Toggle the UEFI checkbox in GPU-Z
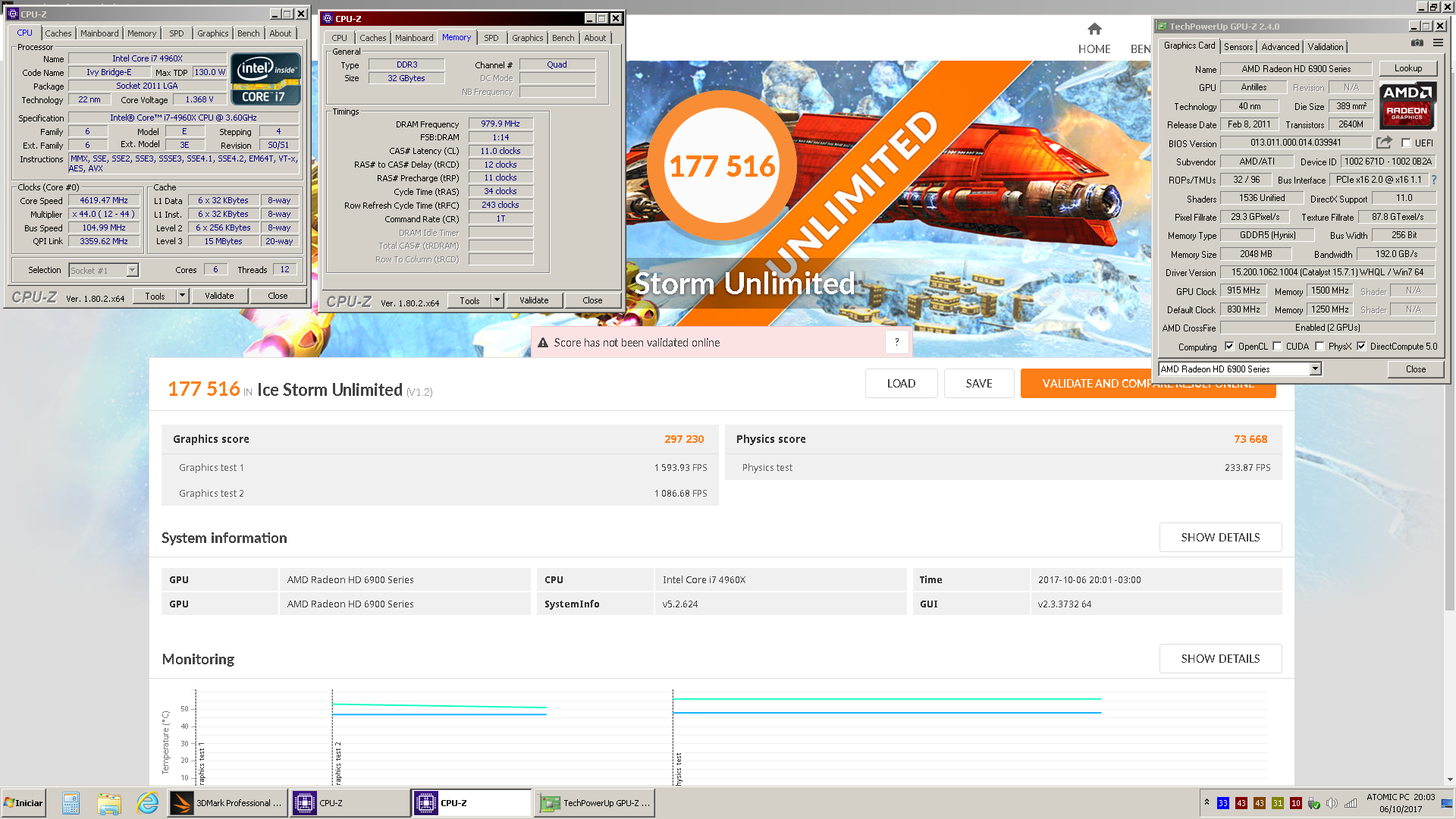Viewport: 1456px width, 819px height. 1406,143
